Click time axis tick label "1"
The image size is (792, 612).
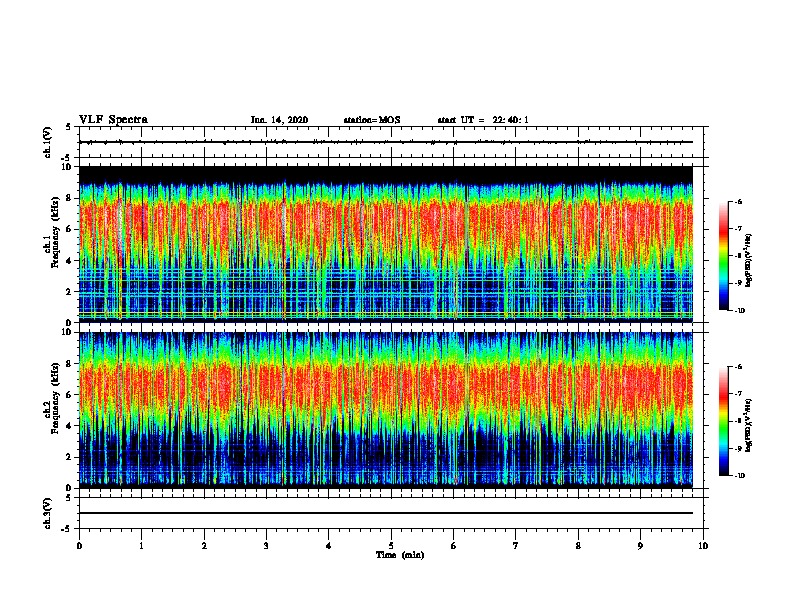pos(141,546)
